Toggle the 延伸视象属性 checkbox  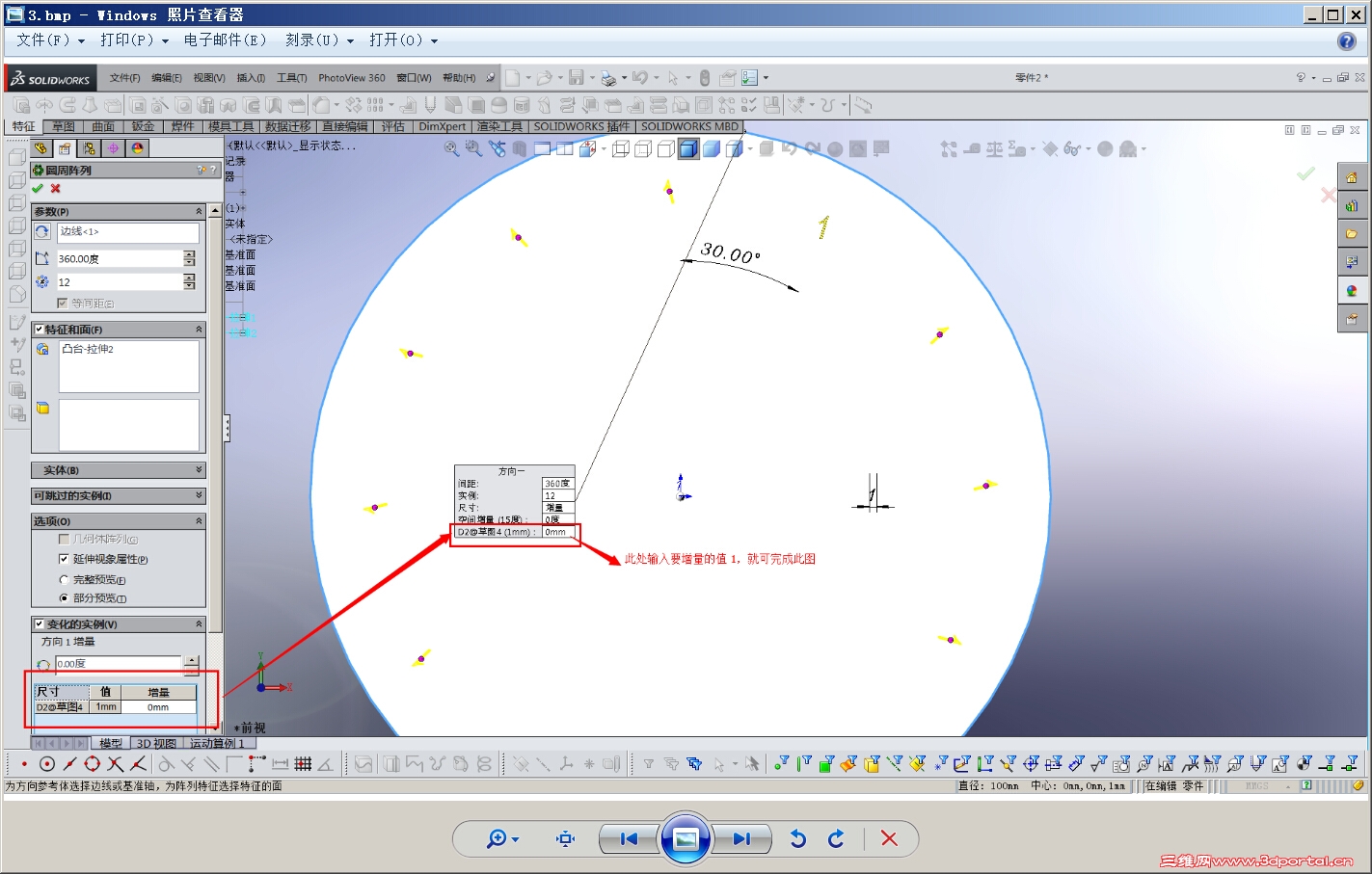(x=64, y=559)
